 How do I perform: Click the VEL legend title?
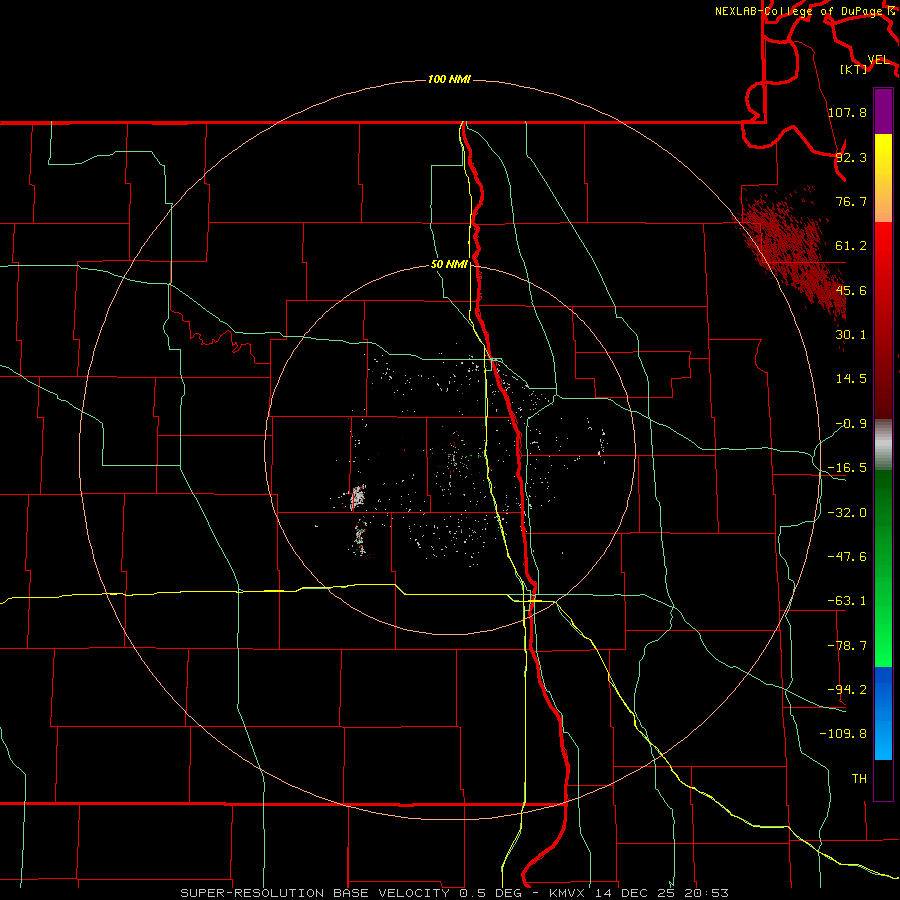point(878,60)
